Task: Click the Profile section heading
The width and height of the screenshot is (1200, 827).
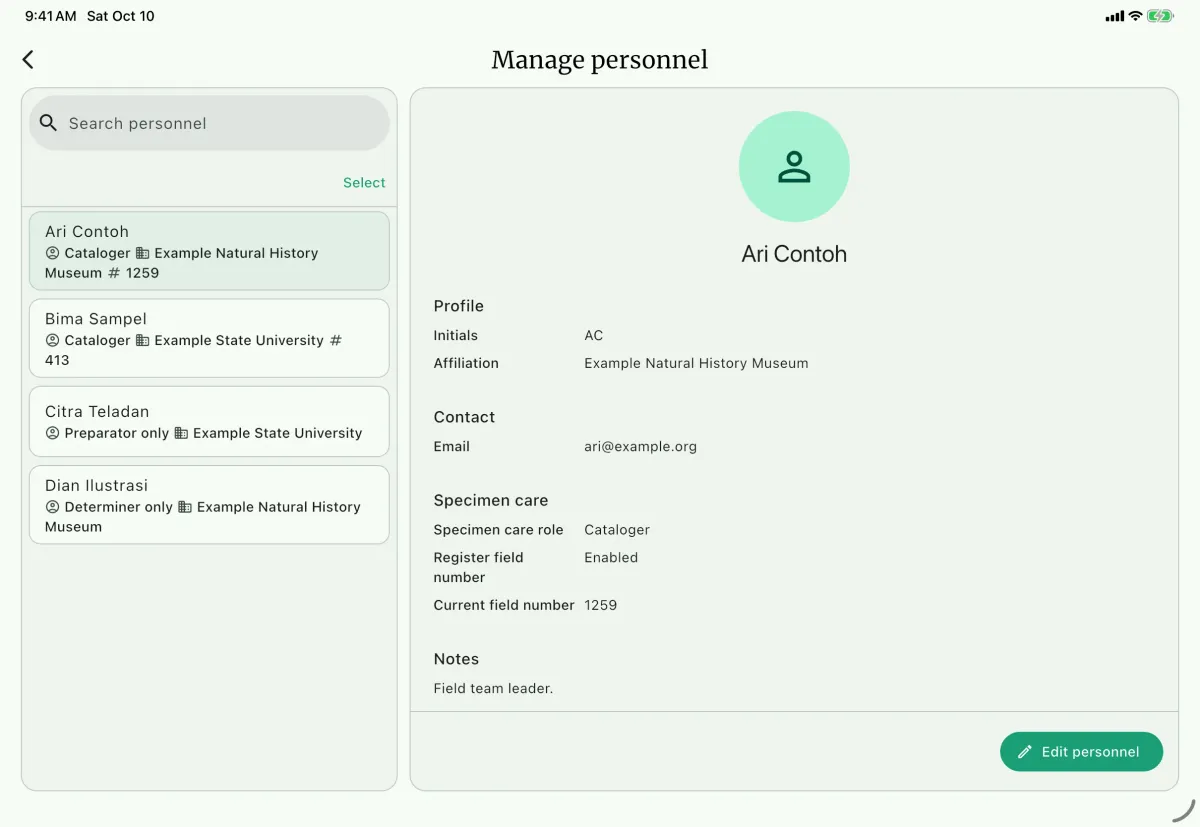Action: 458,306
